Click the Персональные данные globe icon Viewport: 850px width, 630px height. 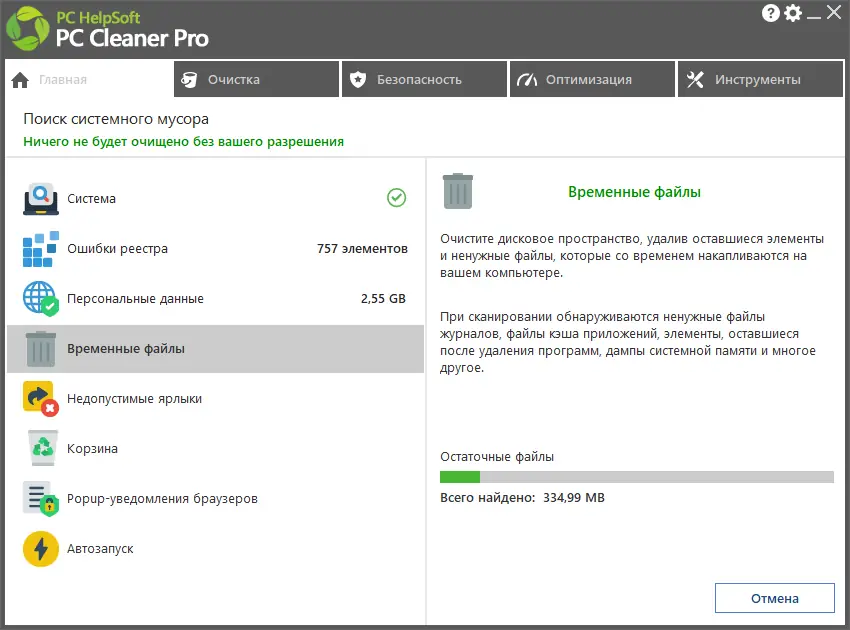click(x=40, y=298)
